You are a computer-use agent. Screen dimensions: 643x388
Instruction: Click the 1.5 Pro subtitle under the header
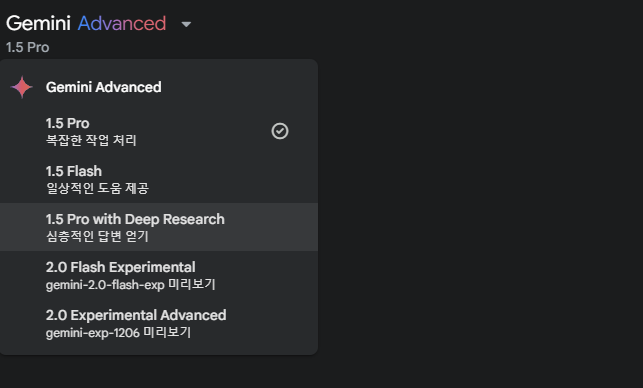[x=27, y=47]
